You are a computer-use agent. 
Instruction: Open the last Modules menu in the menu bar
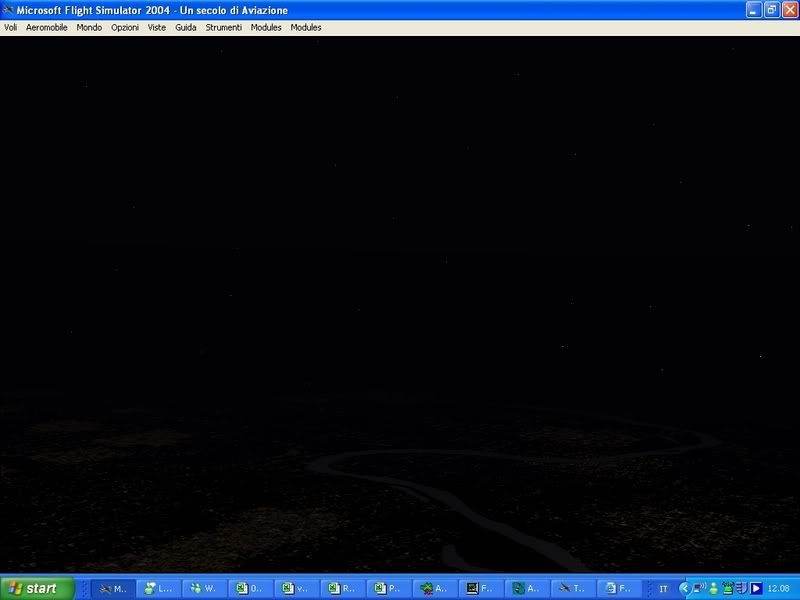click(x=306, y=28)
